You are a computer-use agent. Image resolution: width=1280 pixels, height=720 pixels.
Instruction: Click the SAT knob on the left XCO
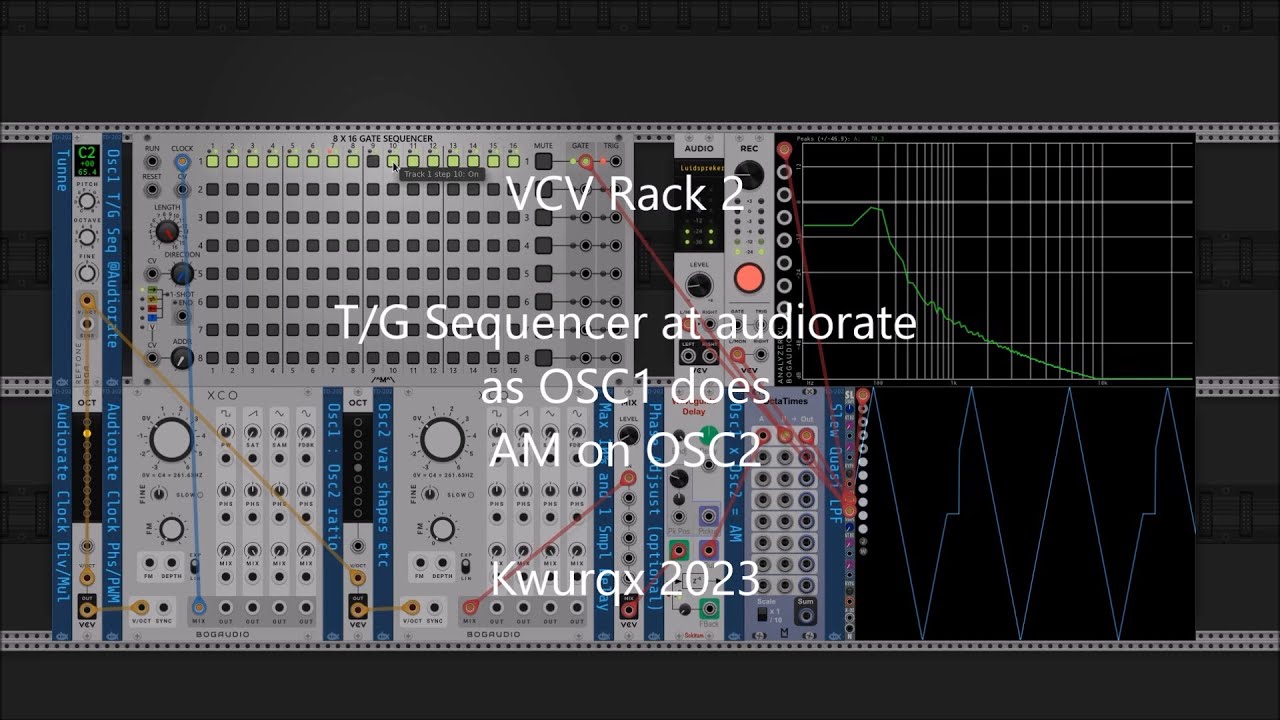coord(252,434)
